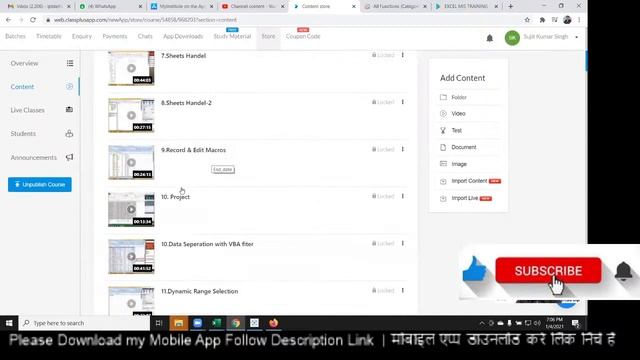The width and height of the screenshot is (640, 360).
Task: Play the 9.Record & Edit Macros thumbnail
Action: 131,162
